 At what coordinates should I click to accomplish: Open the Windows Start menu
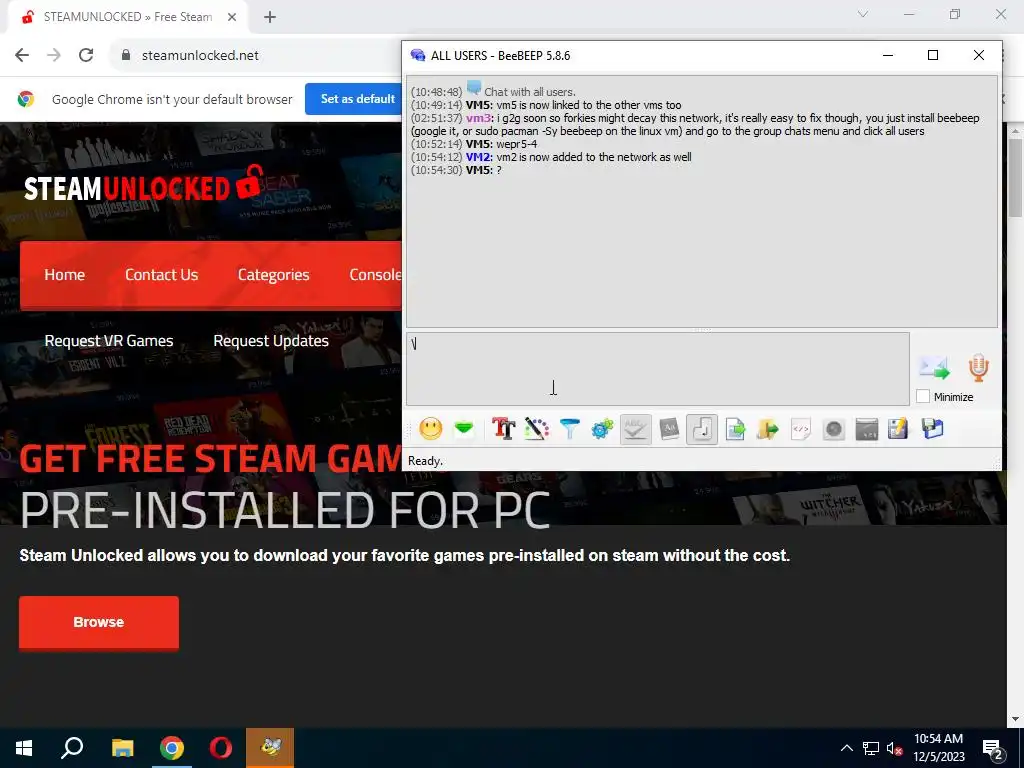(24, 748)
